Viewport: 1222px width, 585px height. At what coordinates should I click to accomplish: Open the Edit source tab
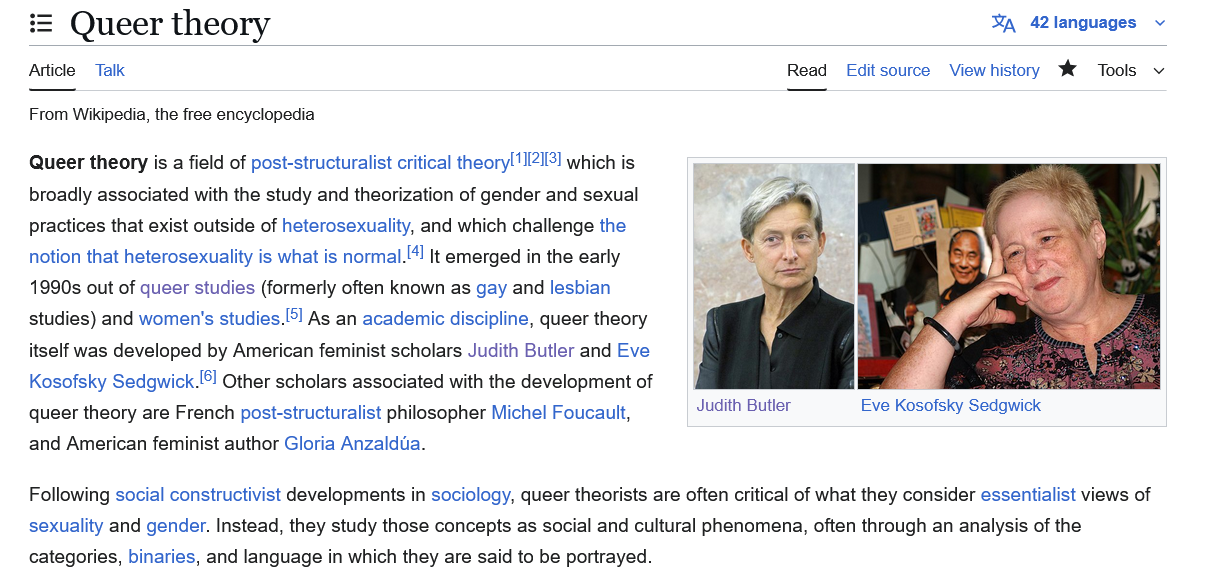[x=888, y=70]
